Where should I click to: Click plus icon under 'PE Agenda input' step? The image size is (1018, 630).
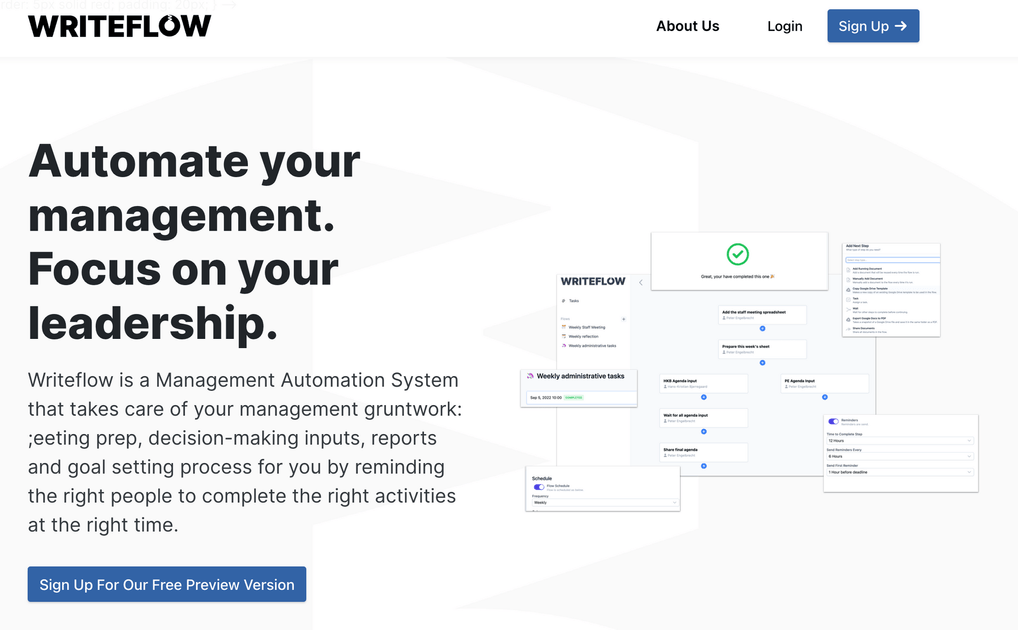(822, 397)
